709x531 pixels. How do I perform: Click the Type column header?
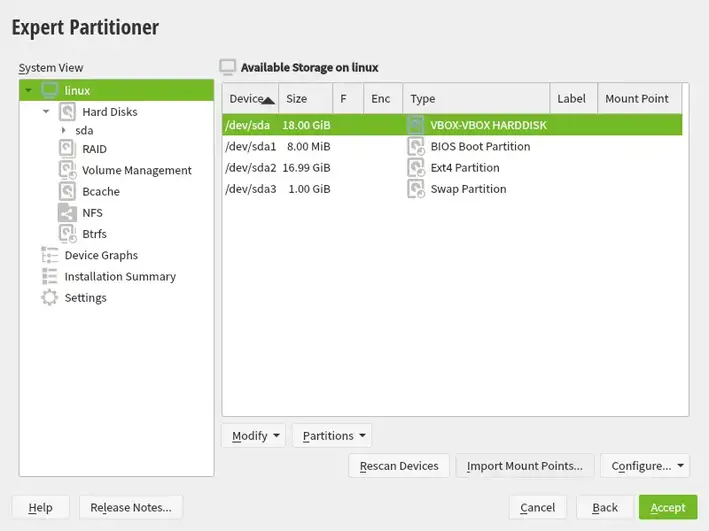pos(476,99)
